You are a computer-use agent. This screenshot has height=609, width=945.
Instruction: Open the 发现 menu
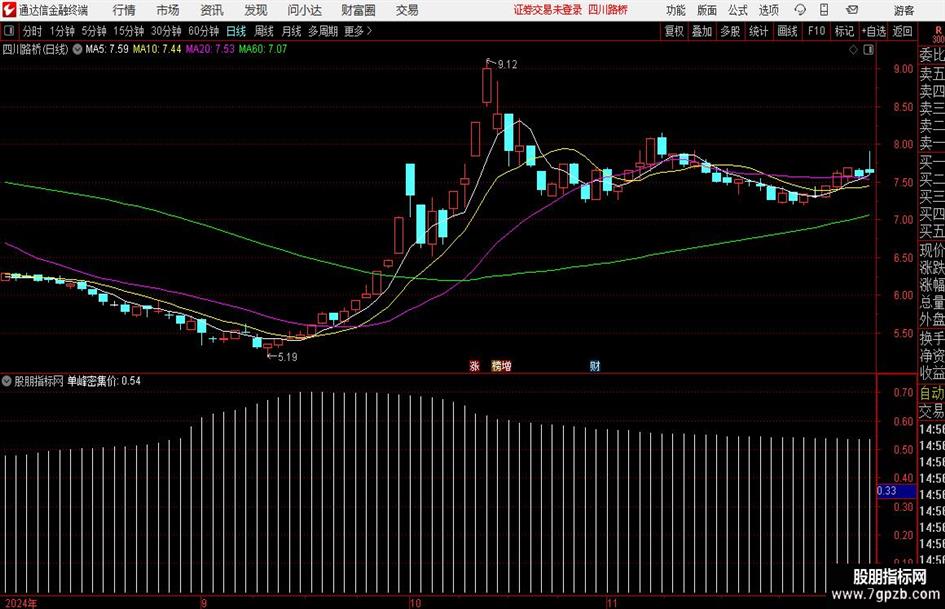[256, 10]
